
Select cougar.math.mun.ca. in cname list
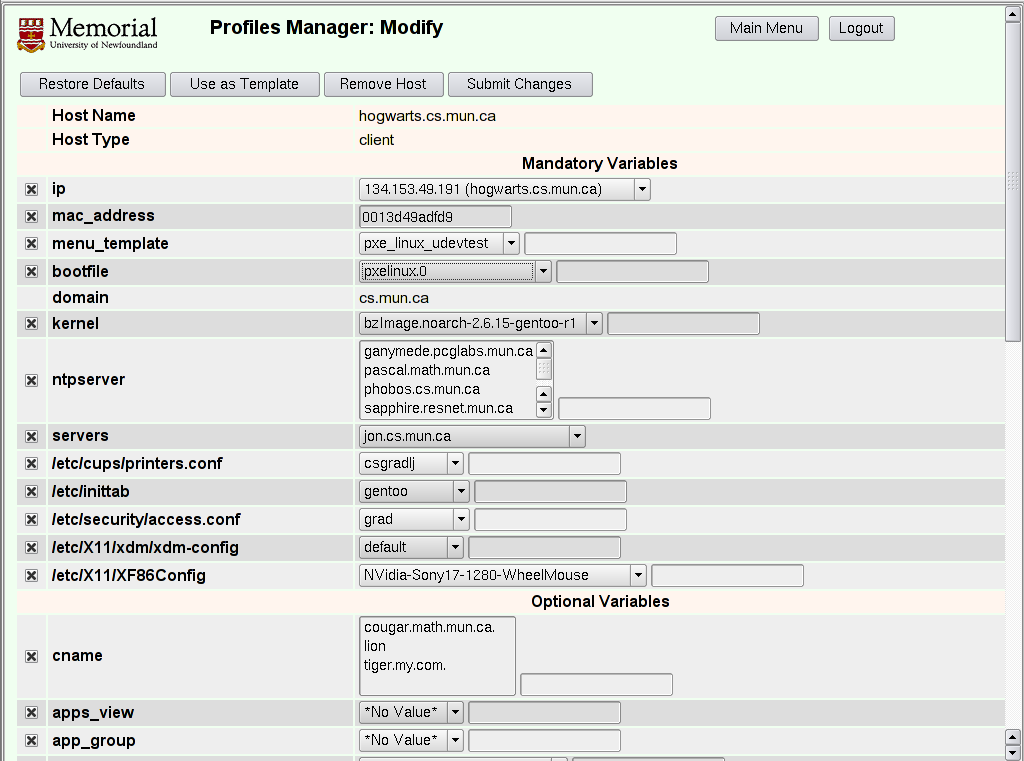(437, 628)
